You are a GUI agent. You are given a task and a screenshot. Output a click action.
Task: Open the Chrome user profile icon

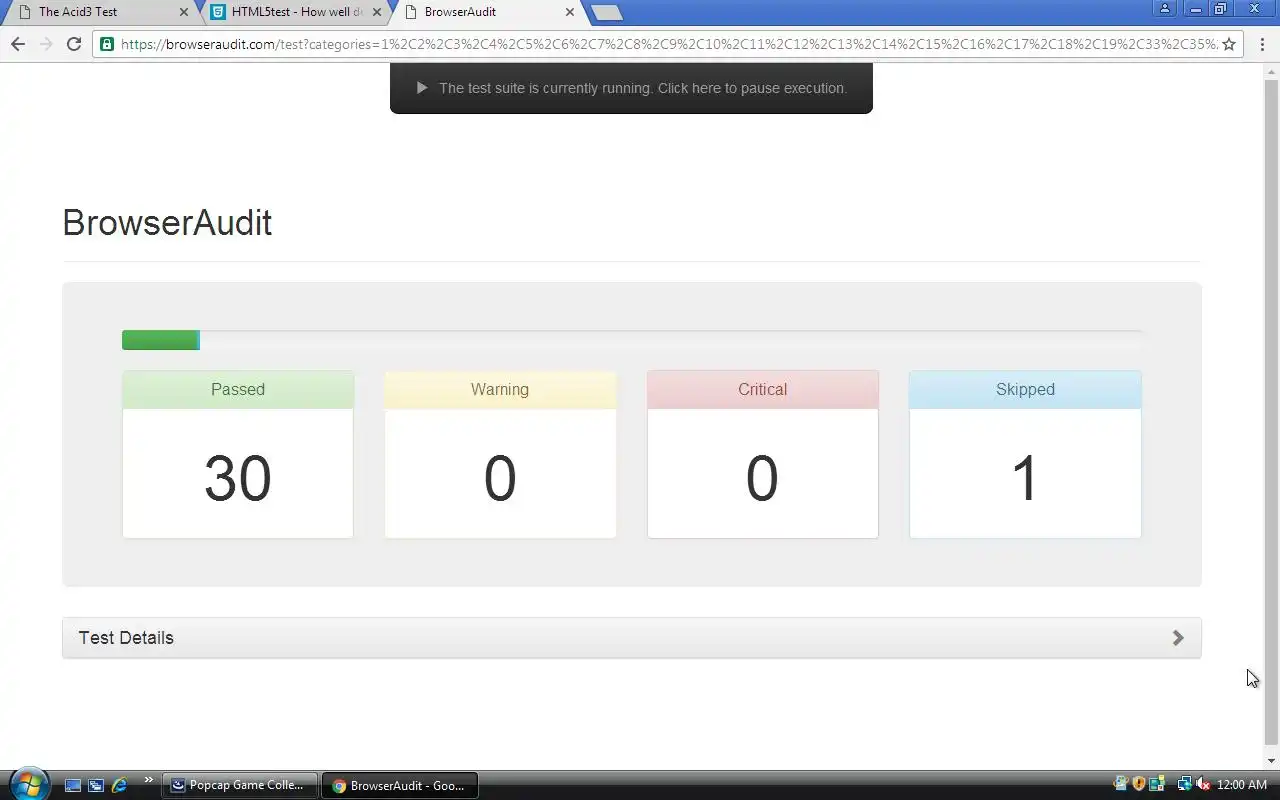click(1165, 9)
